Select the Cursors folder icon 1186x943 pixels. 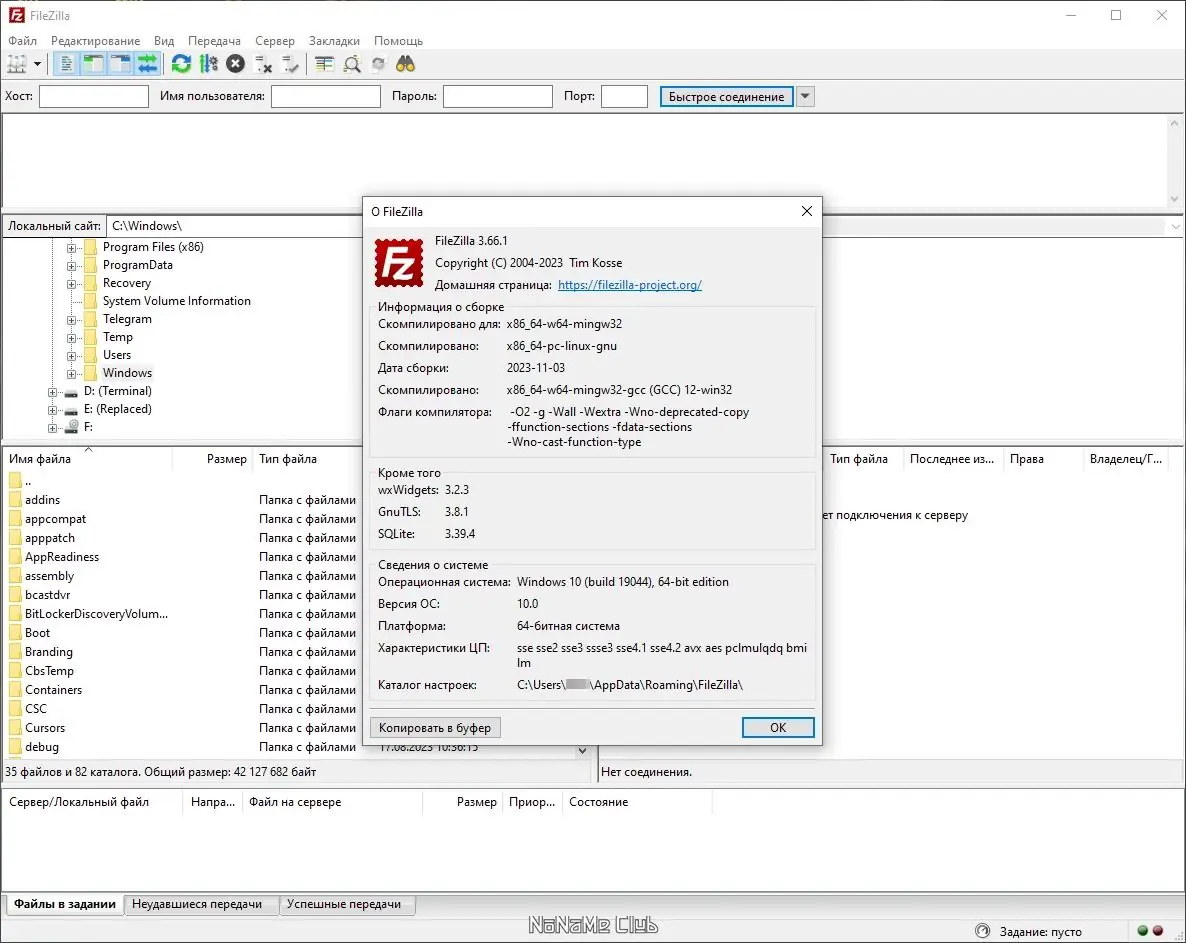click(x=15, y=727)
